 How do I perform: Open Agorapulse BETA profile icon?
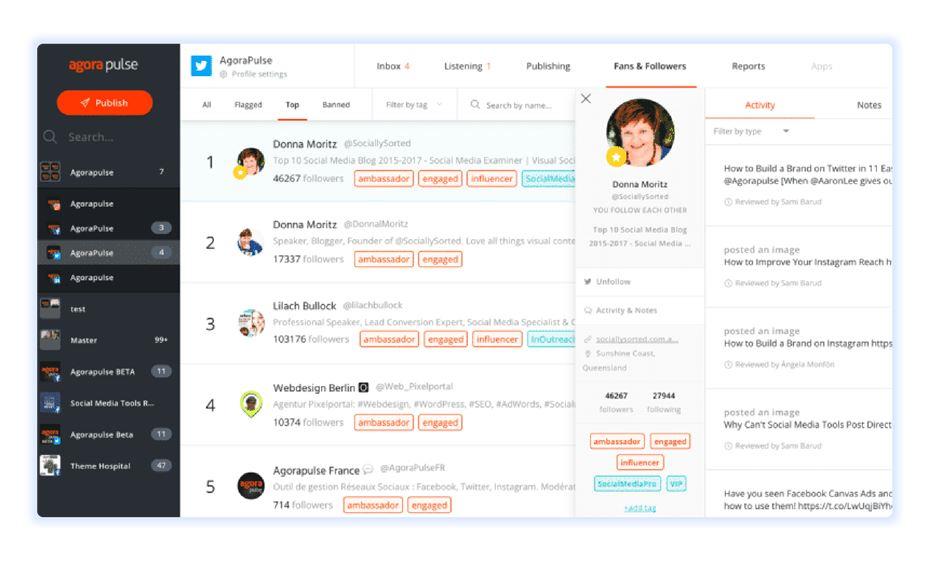pyautogui.click(x=50, y=372)
